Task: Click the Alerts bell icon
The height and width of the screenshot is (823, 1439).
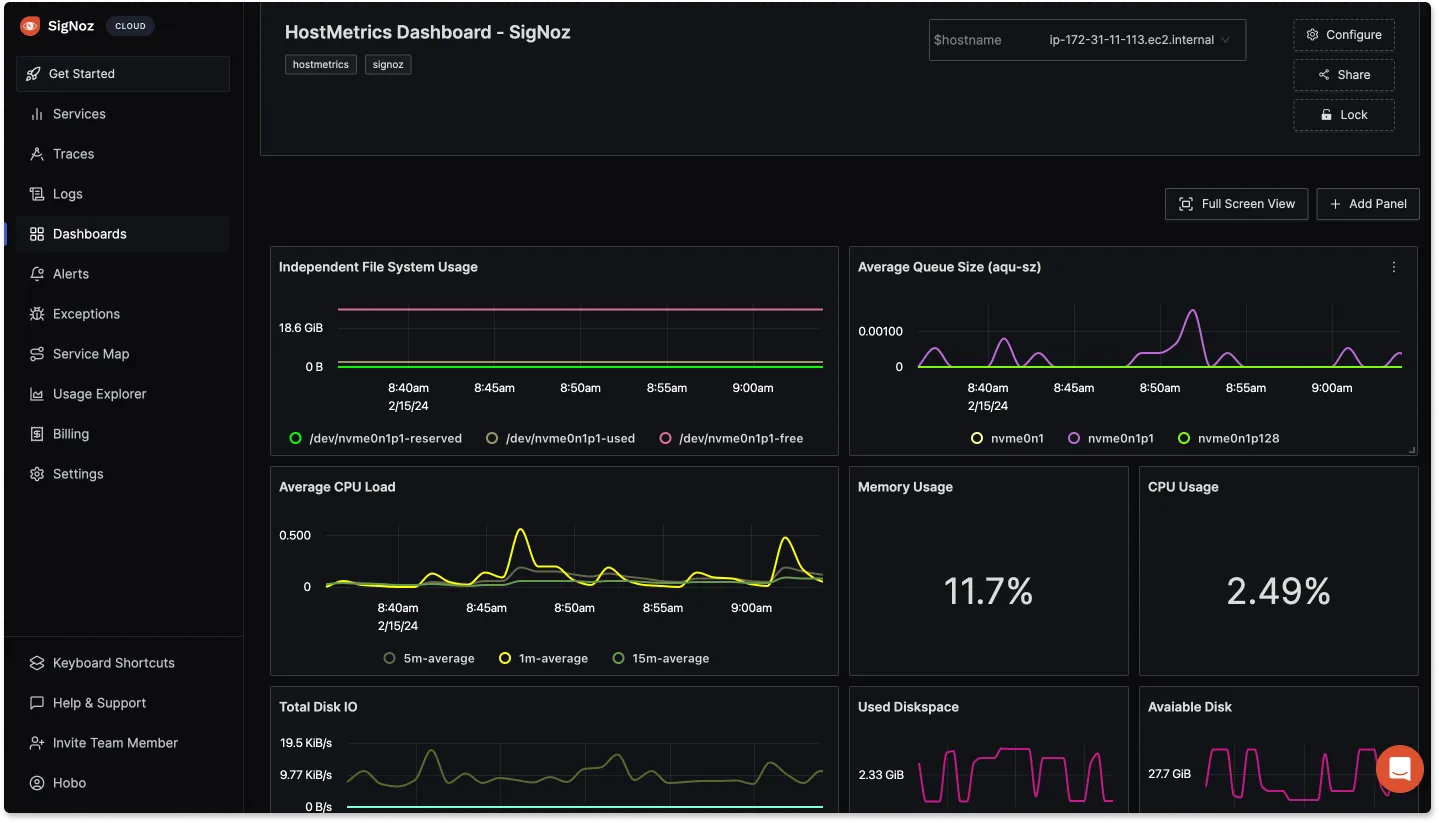Action: [37, 274]
